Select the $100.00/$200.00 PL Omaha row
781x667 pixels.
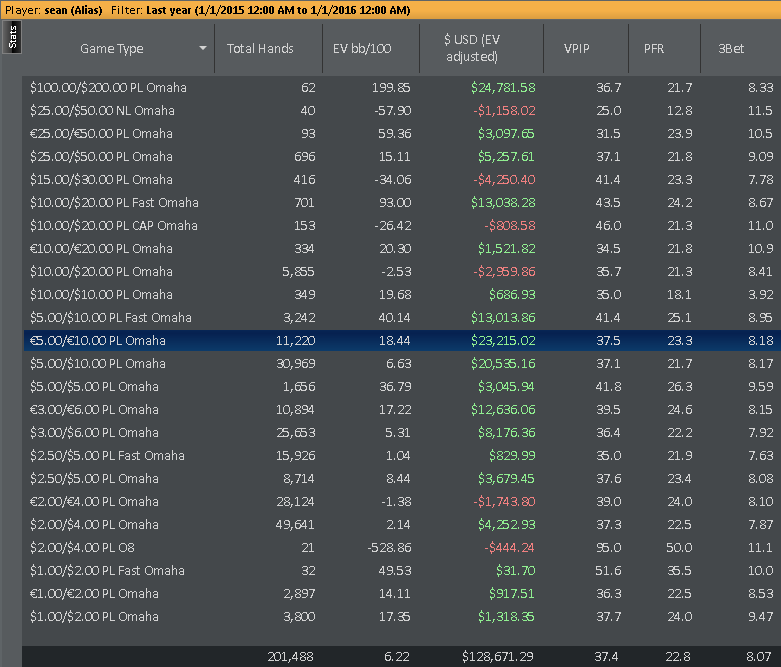(x=108, y=88)
